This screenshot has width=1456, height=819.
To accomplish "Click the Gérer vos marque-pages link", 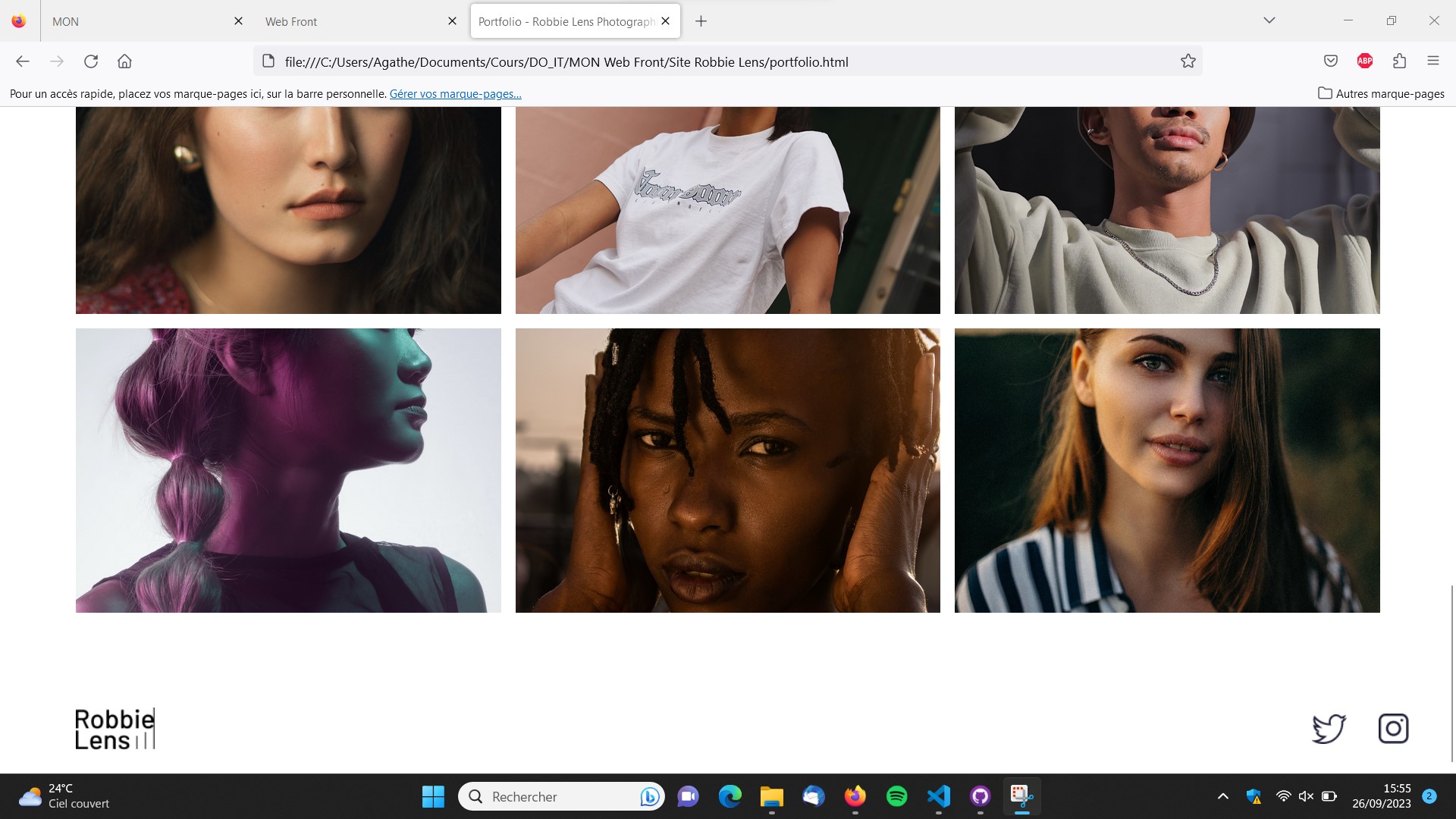I will pos(455,94).
